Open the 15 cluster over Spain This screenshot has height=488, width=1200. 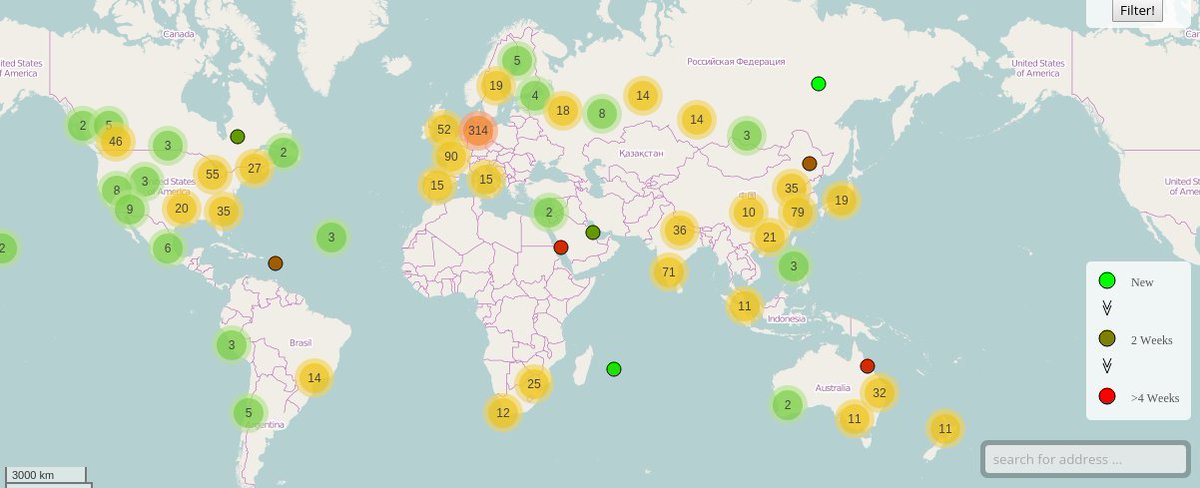[437, 185]
